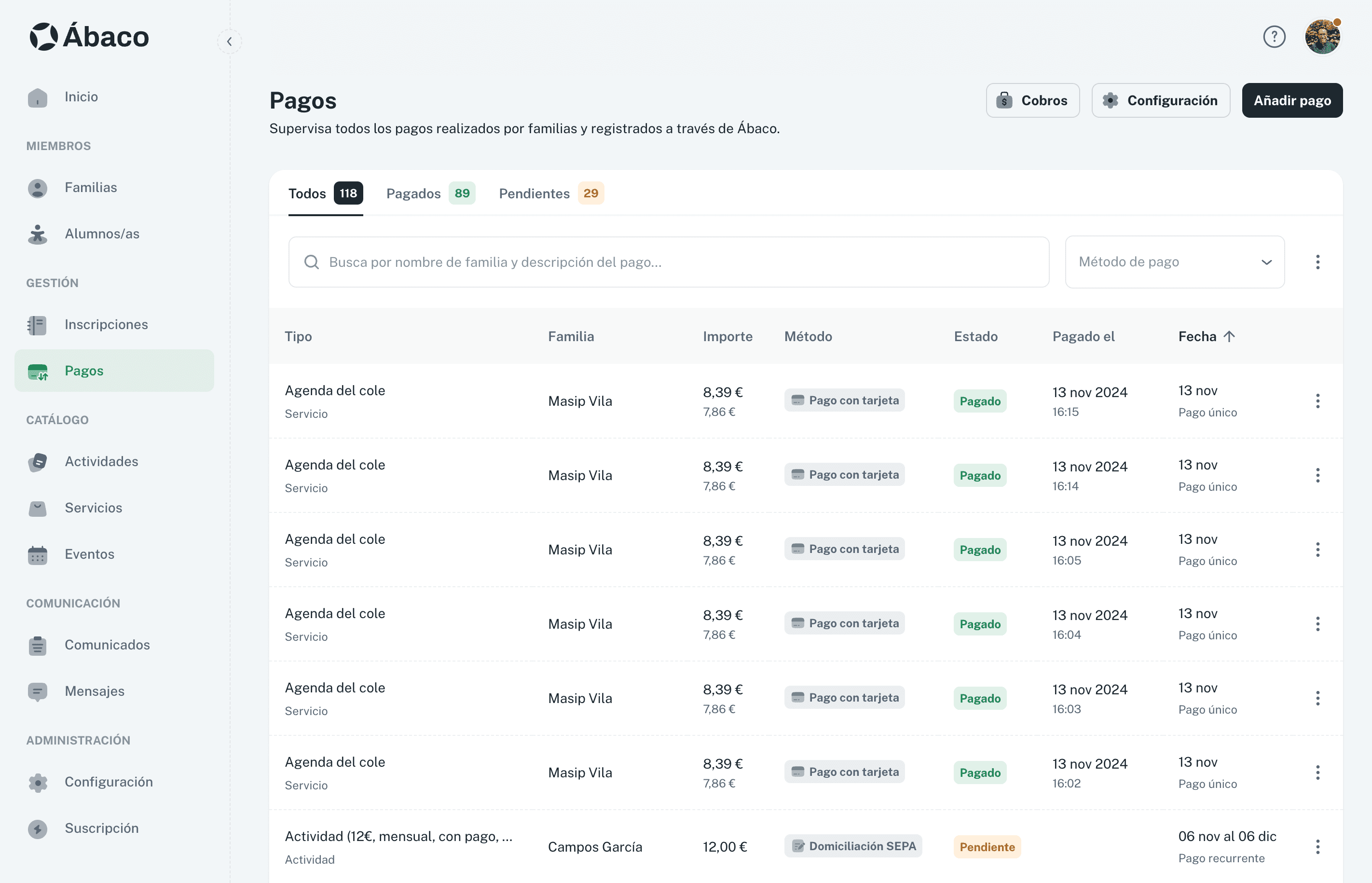The width and height of the screenshot is (1372, 883).
Task: Focus the family name search field
Action: (668, 262)
